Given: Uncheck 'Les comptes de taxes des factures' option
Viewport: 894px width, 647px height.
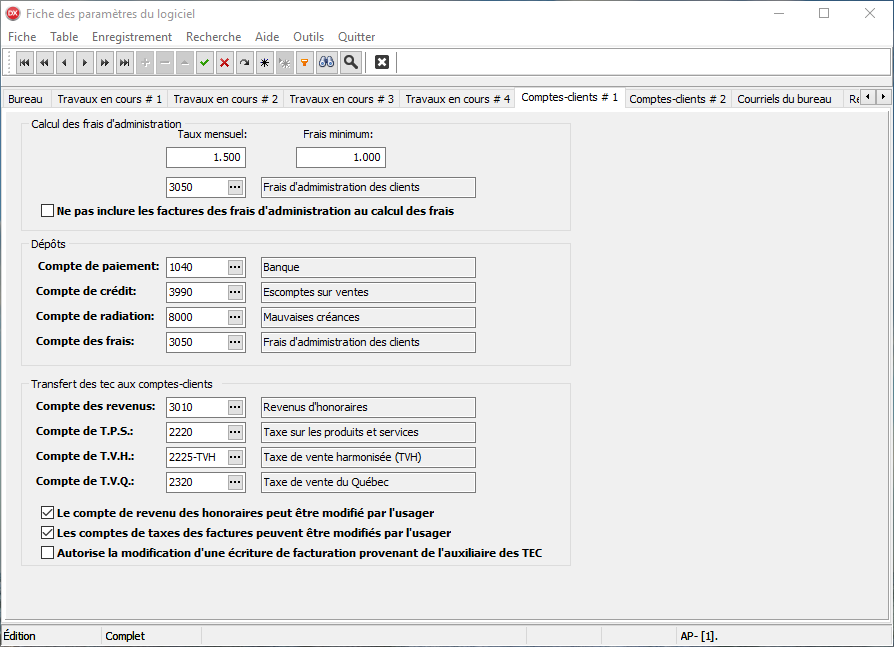Looking at the screenshot, I should pyautogui.click(x=47, y=533).
